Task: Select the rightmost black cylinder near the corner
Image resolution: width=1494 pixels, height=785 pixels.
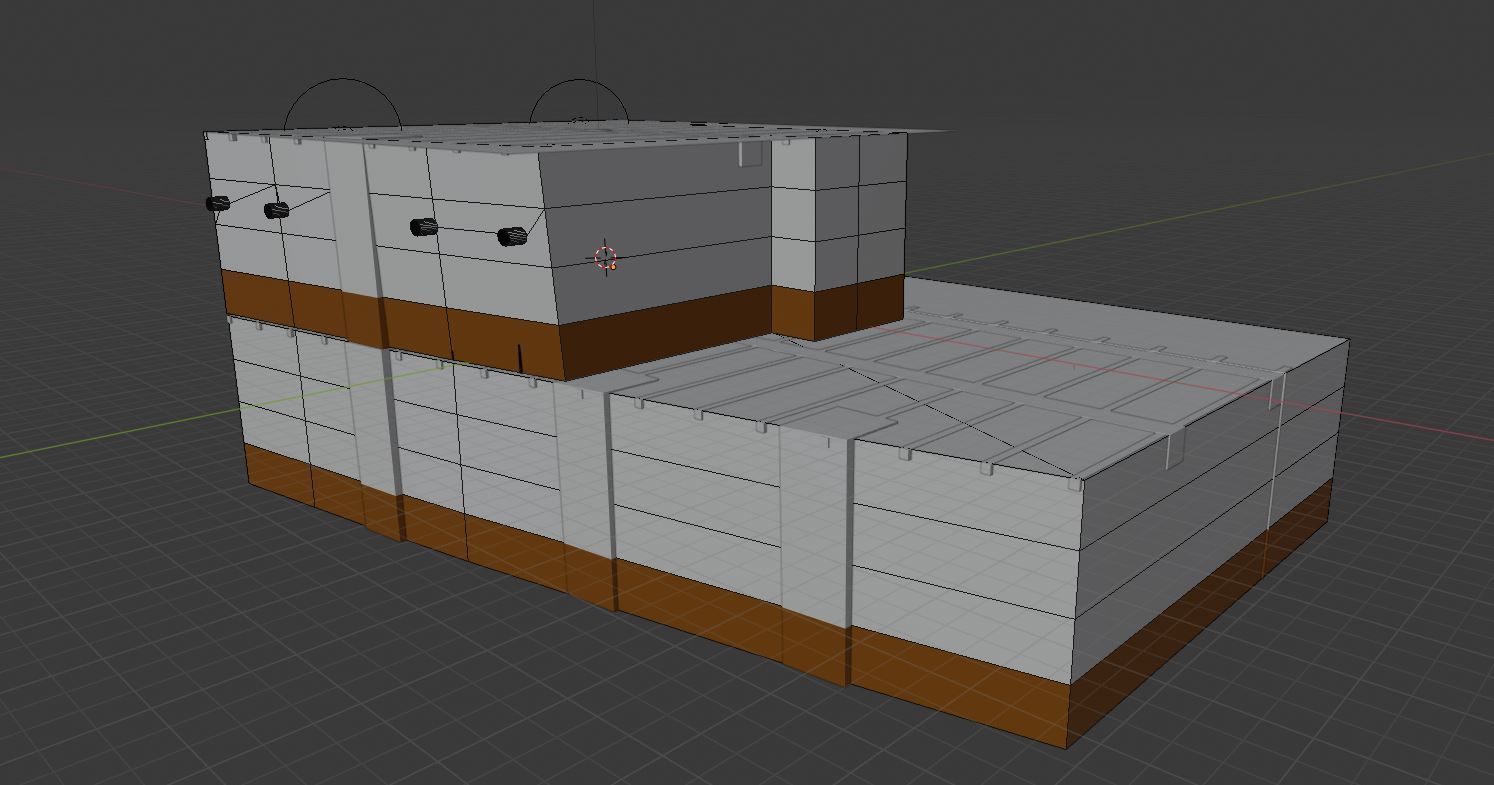Action: point(512,236)
